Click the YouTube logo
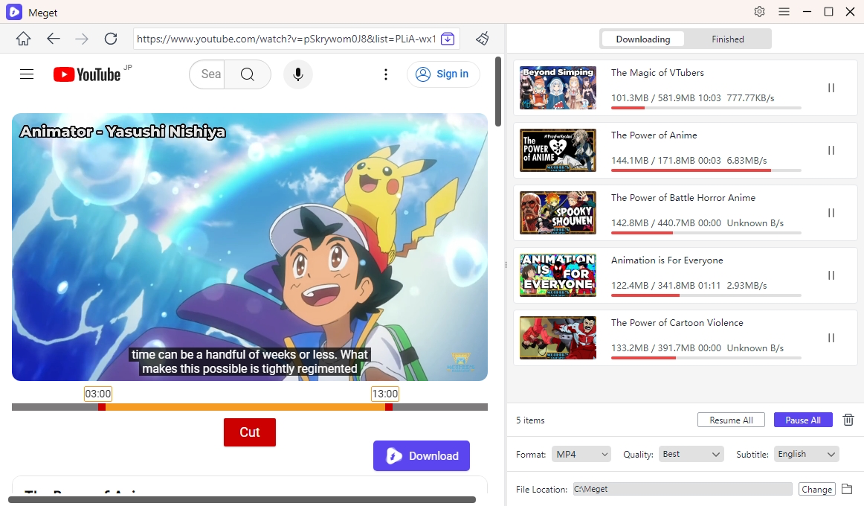Image resolution: width=864 pixels, height=506 pixels. [x=87, y=74]
